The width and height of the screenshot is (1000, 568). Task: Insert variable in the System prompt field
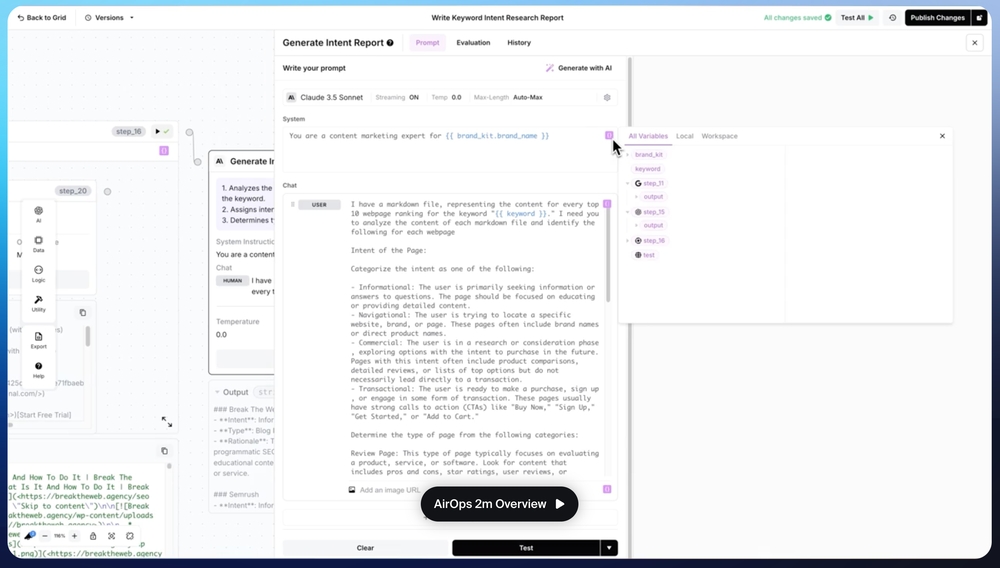point(609,135)
